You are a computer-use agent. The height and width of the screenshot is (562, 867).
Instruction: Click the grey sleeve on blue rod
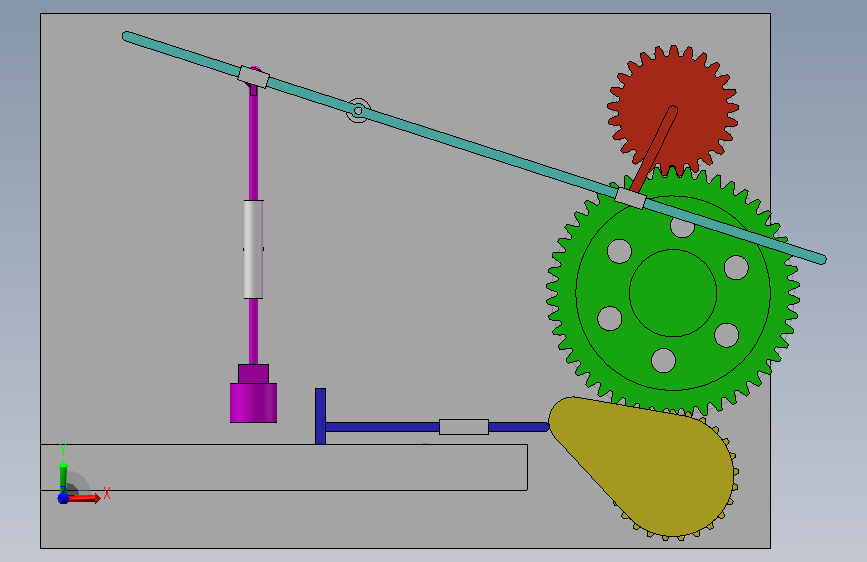point(464,427)
